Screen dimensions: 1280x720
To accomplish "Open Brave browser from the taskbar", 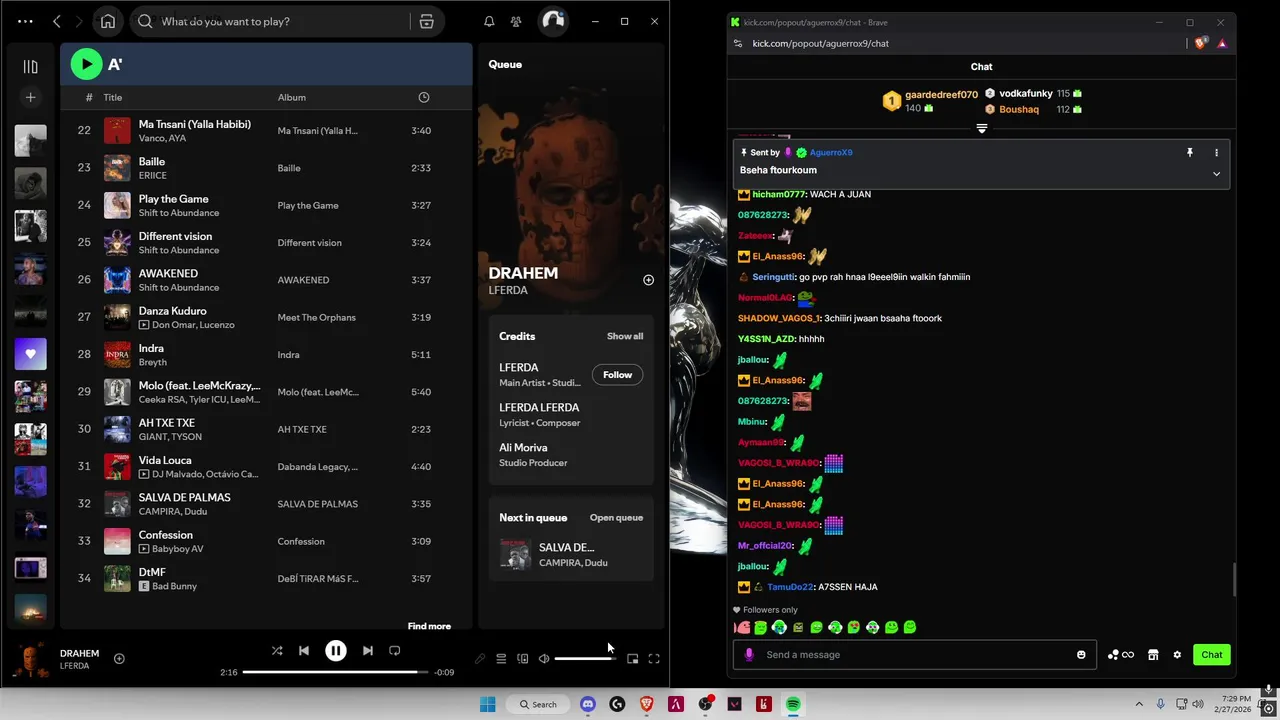I will pos(646,704).
